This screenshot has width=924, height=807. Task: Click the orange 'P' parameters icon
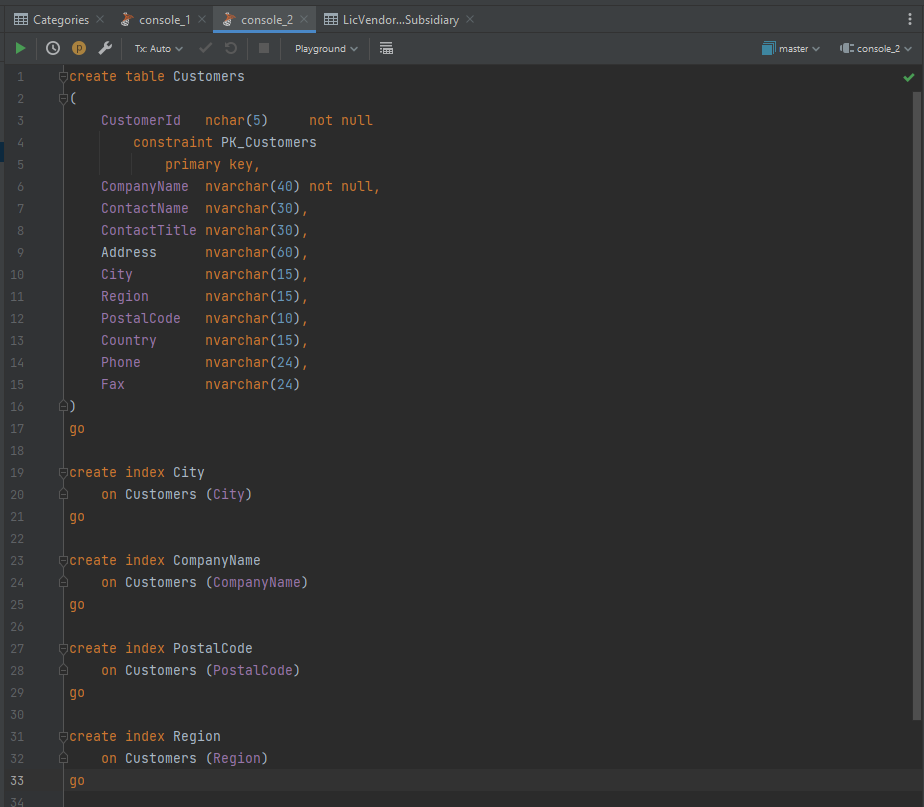[79, 48]
